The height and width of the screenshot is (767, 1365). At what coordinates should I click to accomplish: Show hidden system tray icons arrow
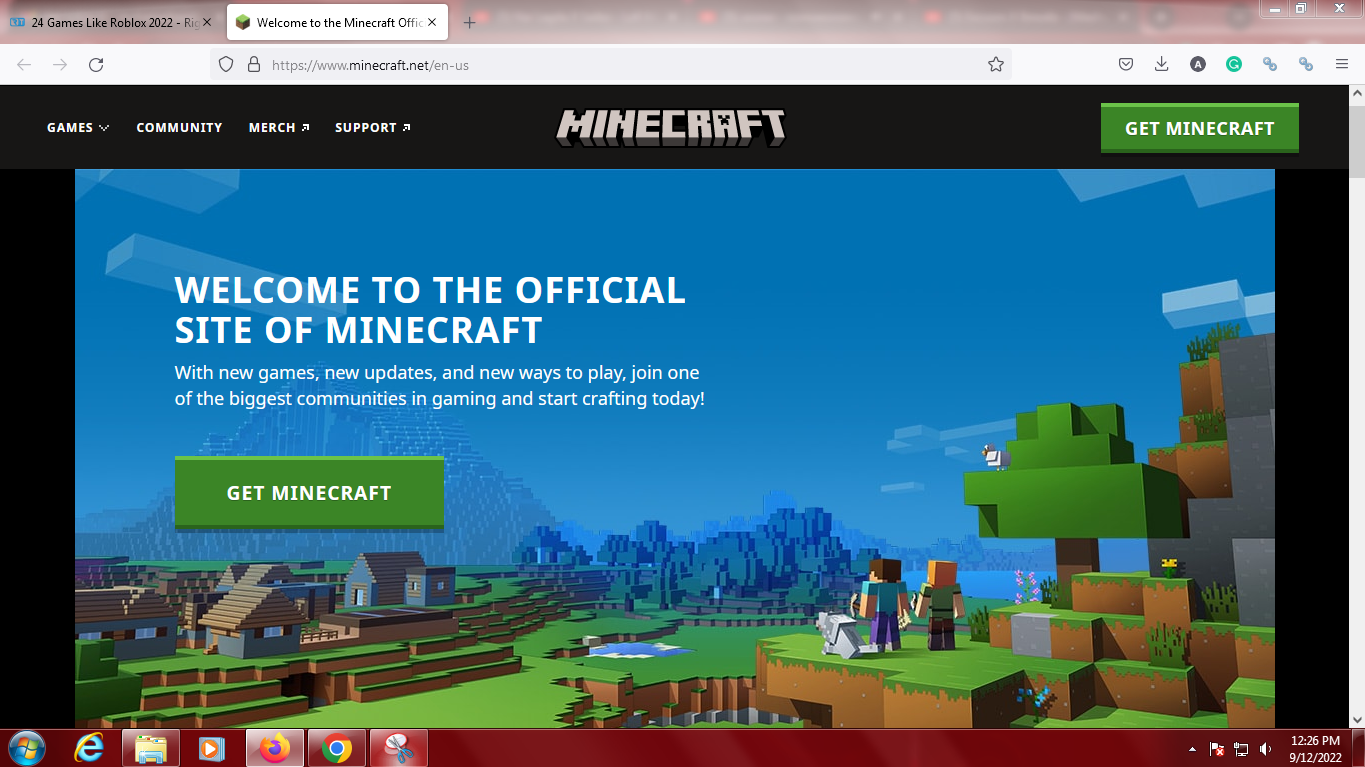[x=1192, y=749]
